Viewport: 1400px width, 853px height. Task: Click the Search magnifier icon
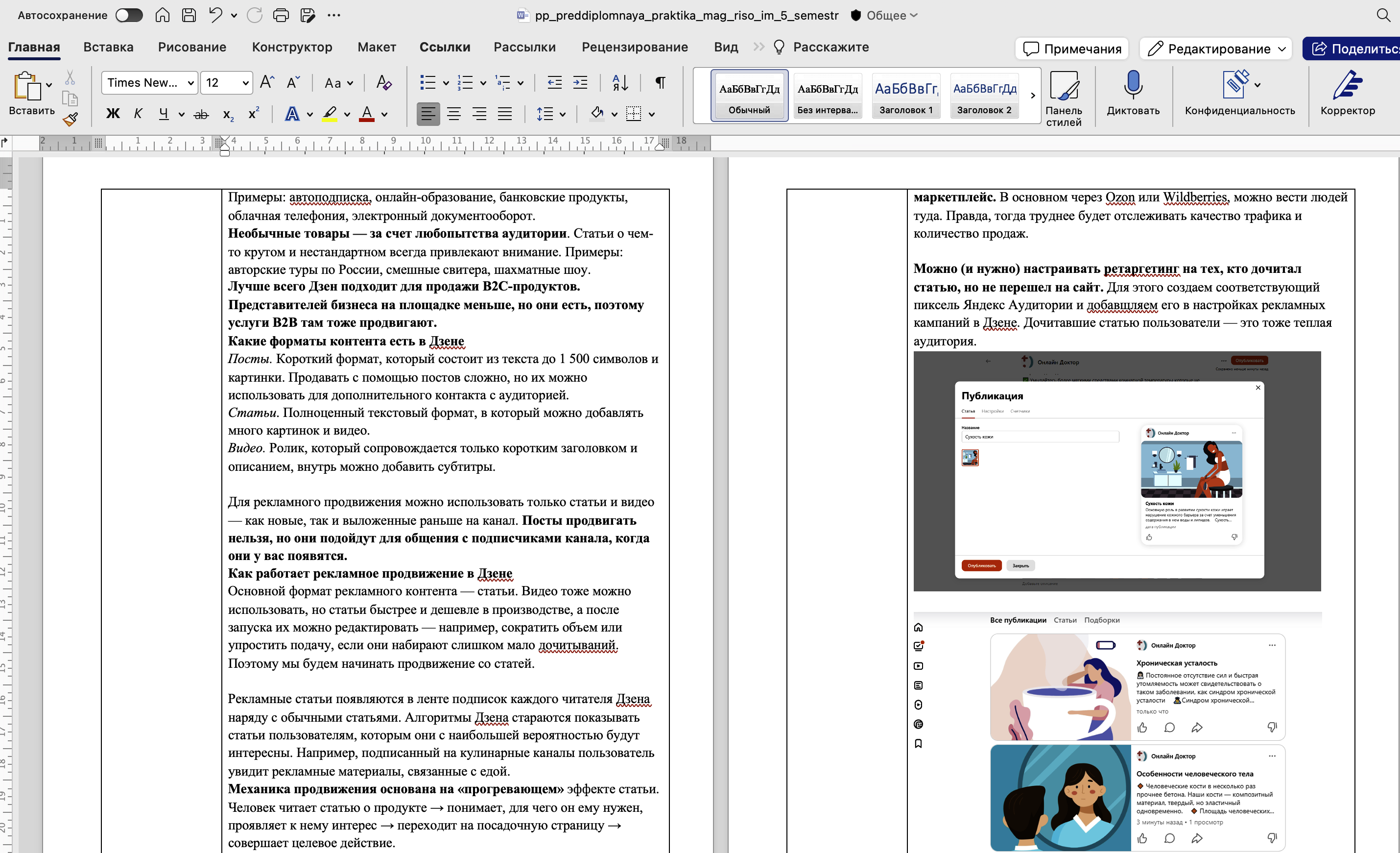pyautogui.click(x=1383, y=15)
